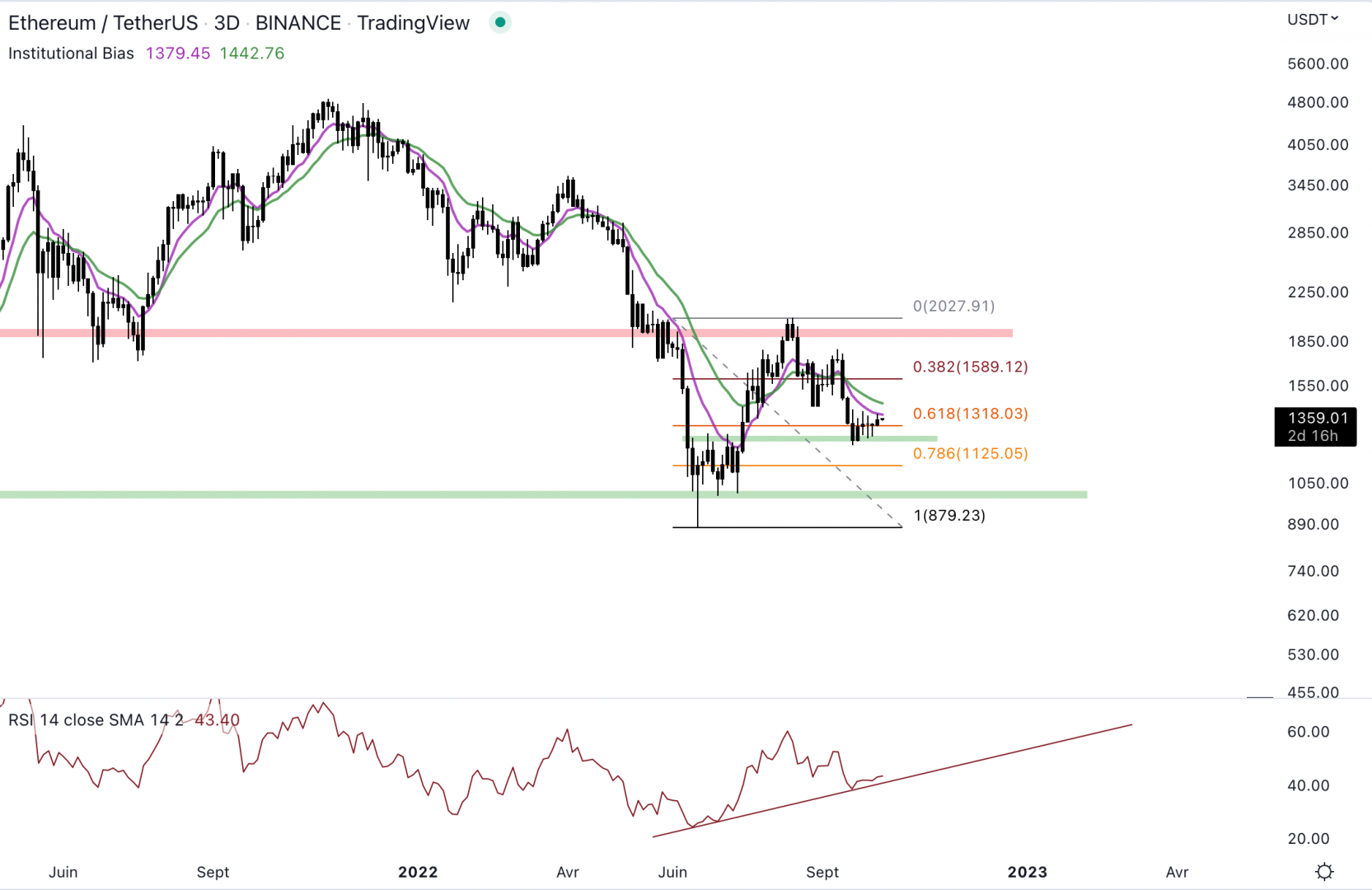This screenshot has height=890, width=1372.
Task: Click the 60.00 RSI scale label
Action: (1309, 732)
